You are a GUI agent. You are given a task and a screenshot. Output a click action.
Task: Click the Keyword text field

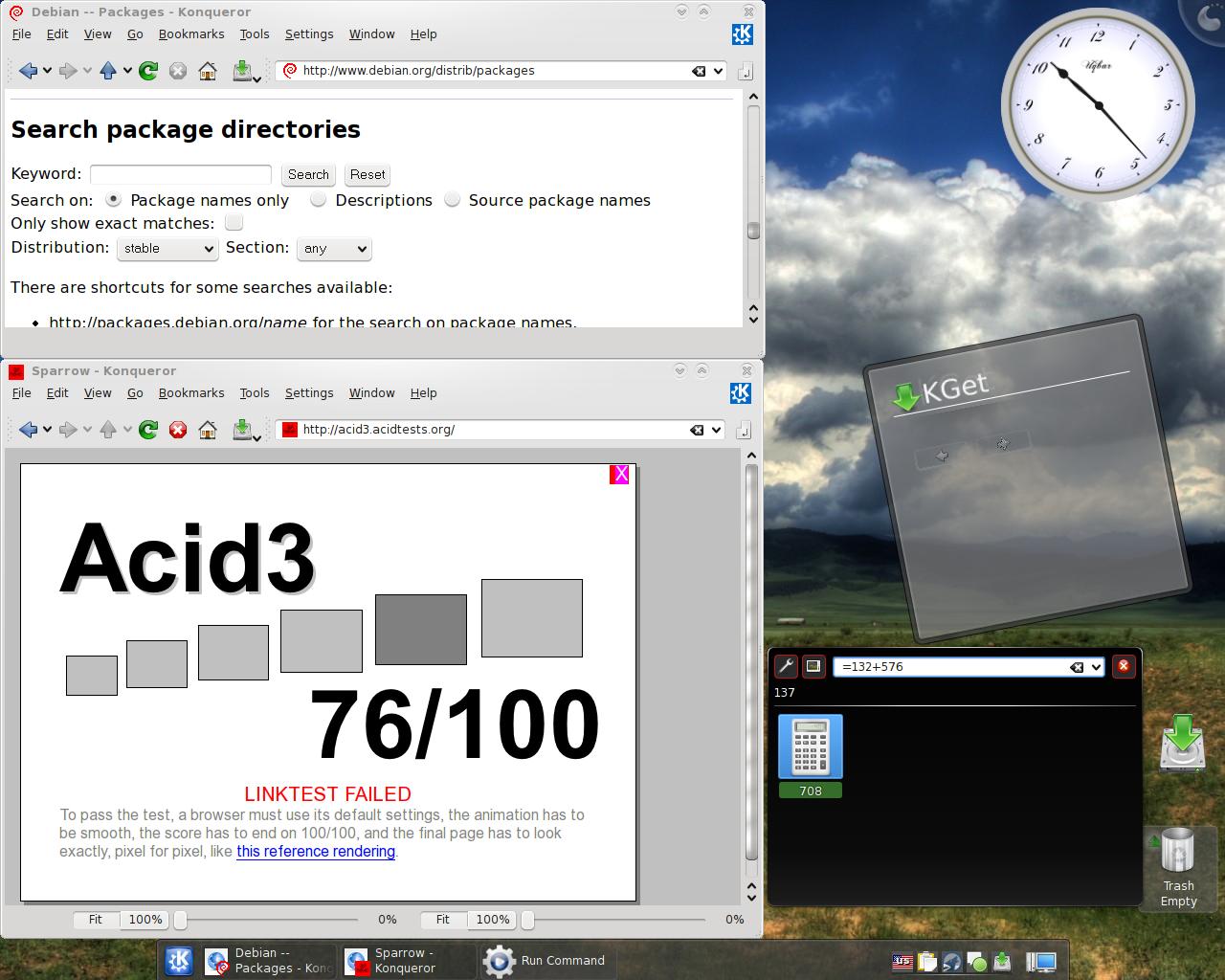pos(181,174)
